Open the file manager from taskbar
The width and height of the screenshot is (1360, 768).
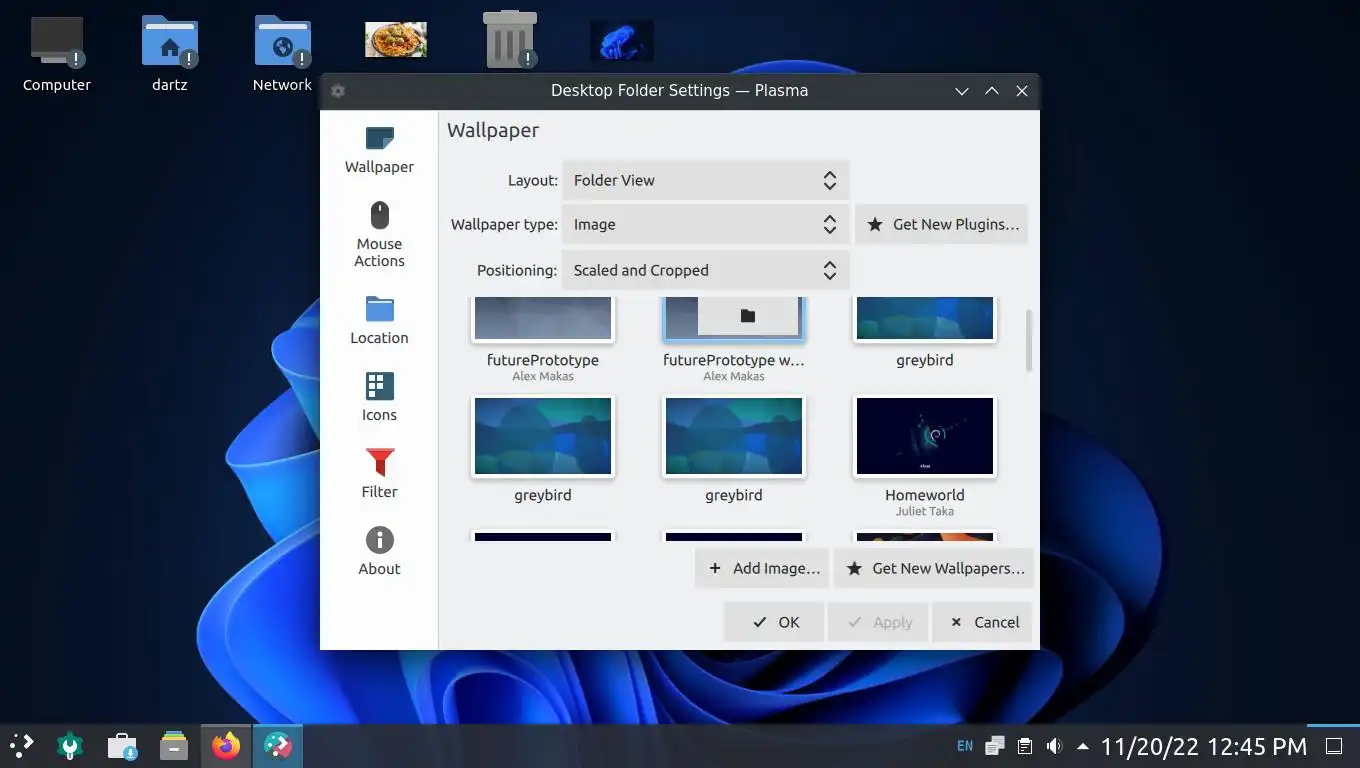[x=174, y=745]
